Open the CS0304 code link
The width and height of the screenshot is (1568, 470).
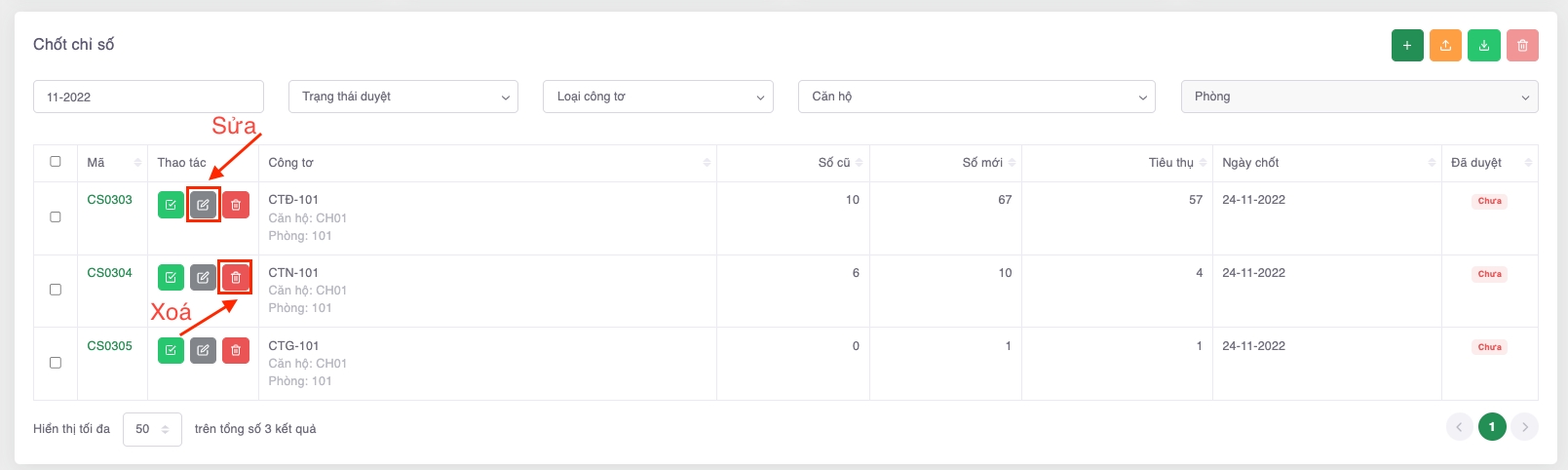109,273
